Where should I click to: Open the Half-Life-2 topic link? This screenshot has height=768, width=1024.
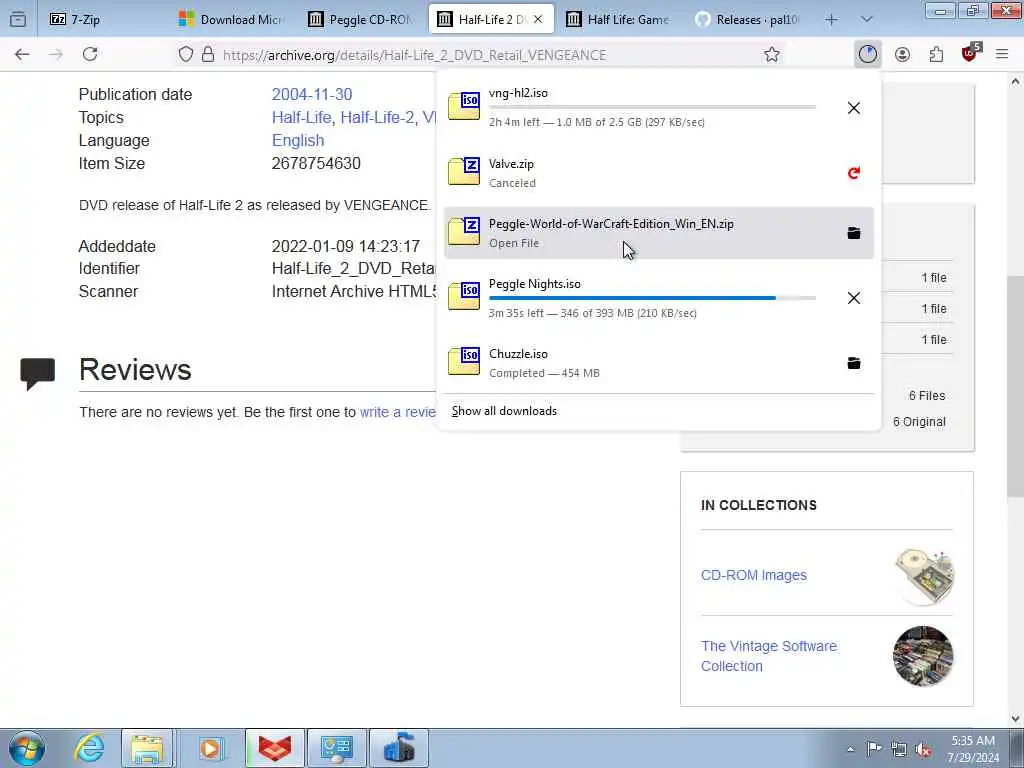tap(377, 118)
